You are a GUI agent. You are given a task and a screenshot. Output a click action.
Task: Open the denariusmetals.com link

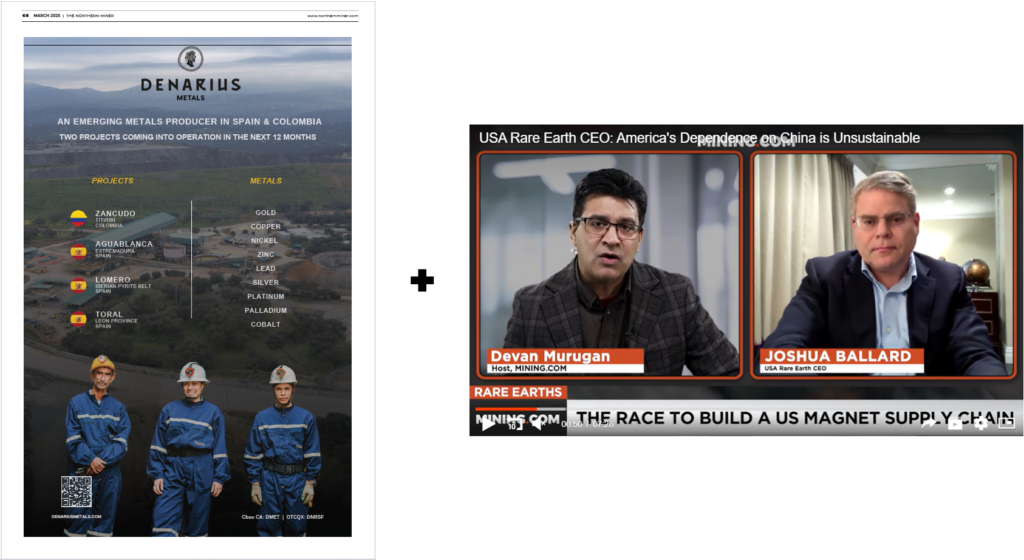click(76, 516)
